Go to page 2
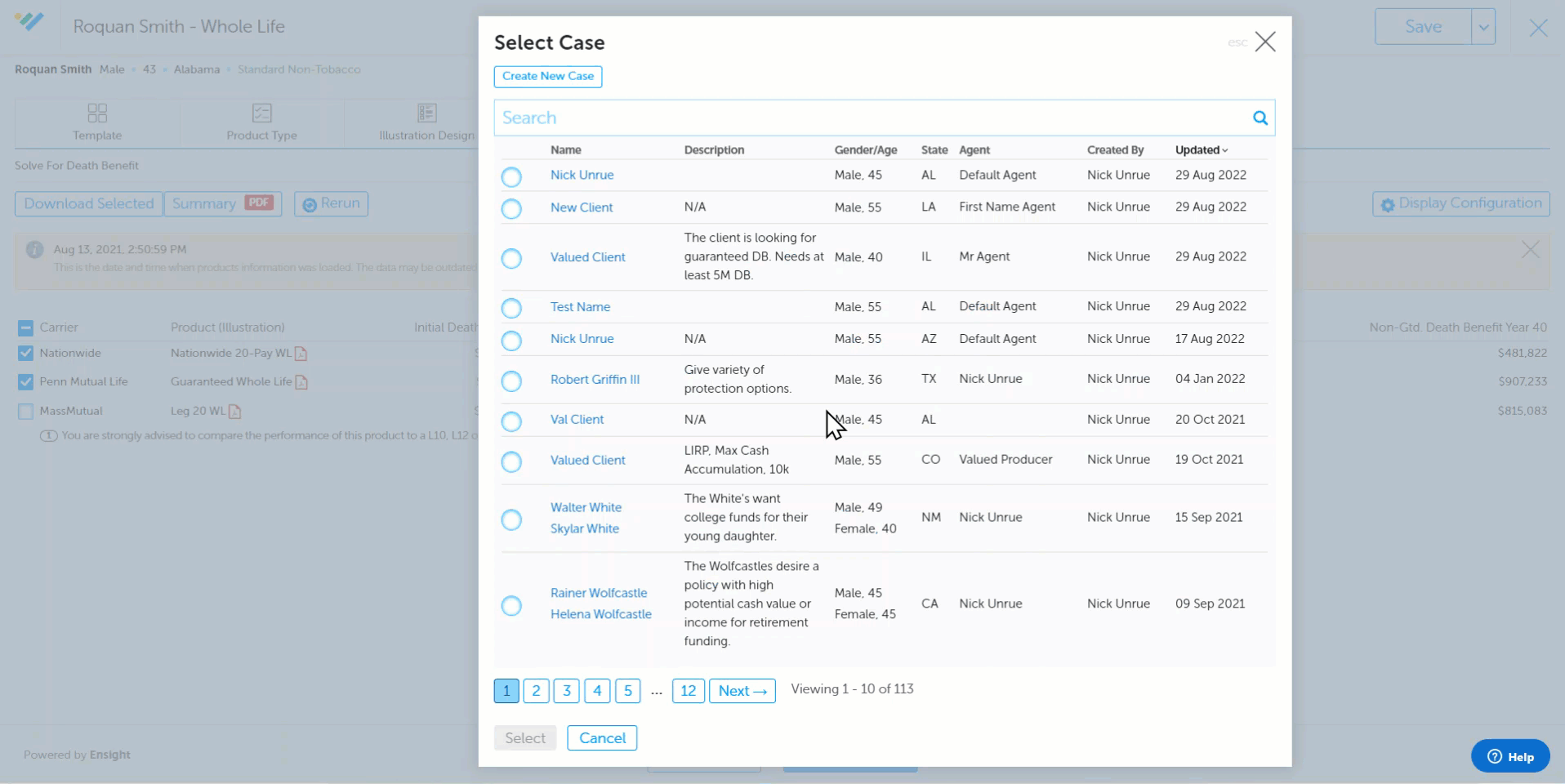 tap(536, 691)
